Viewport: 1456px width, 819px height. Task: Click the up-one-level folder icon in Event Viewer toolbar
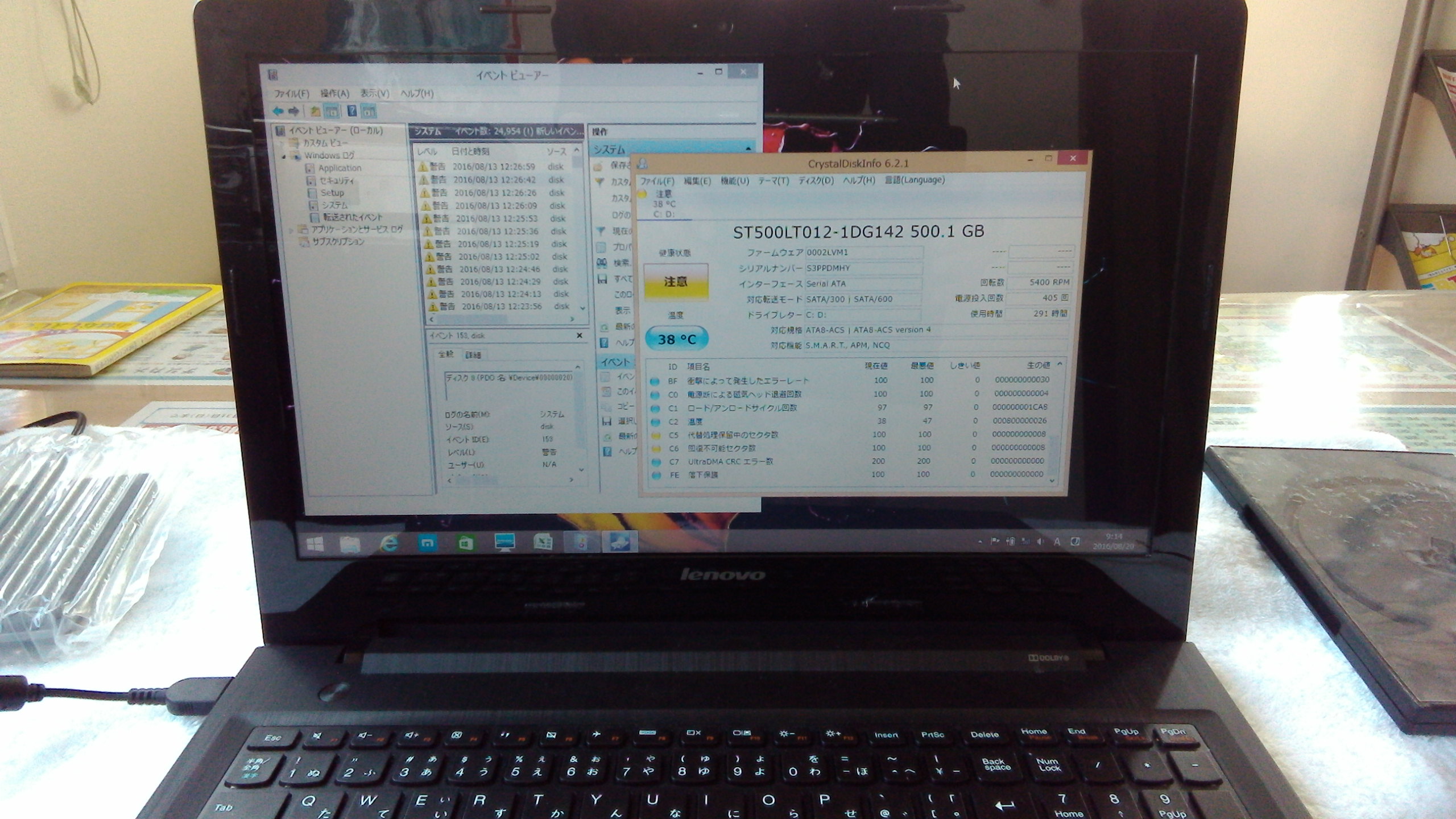[x=315, y=111]
